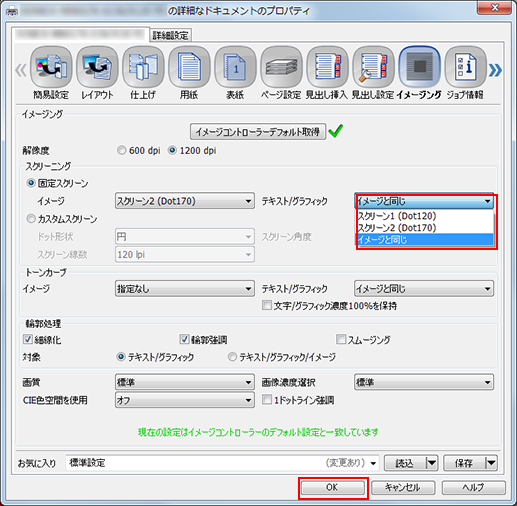517x506 pixels.
Task: Open the スクリーン2 (Dot170) image screen dropdown
Action: 185,201
